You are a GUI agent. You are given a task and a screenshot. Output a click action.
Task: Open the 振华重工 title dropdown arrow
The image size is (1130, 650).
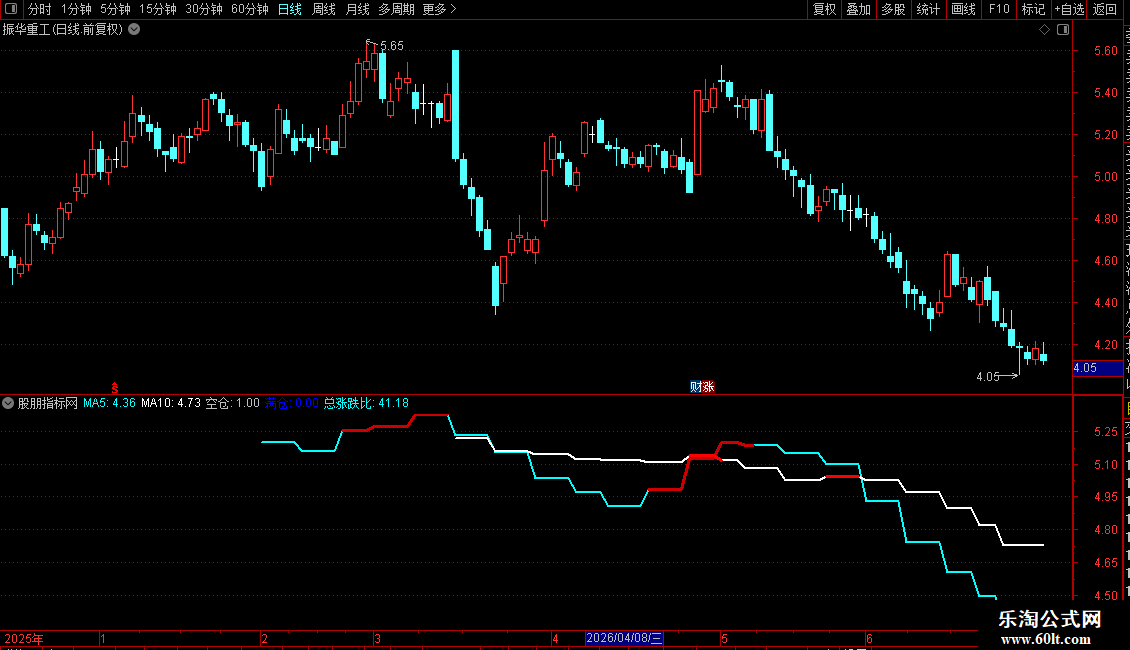coord(134,30)
